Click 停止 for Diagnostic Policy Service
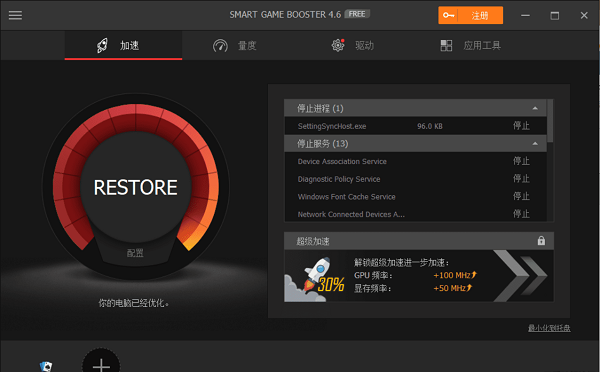Image resolution: width=600 pixels, height=372 pixels. [x=521, y=179]
